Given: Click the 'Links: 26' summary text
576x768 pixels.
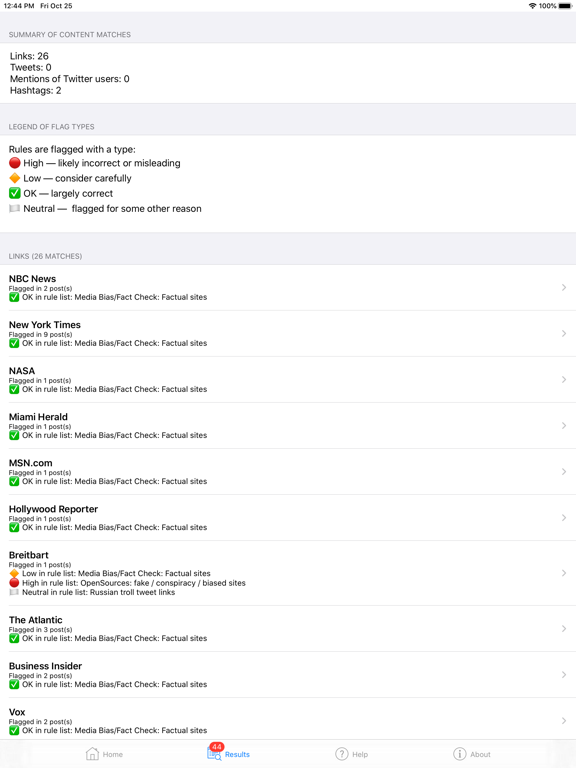Looking at the screenshot, I should click(x=29, y=56).
